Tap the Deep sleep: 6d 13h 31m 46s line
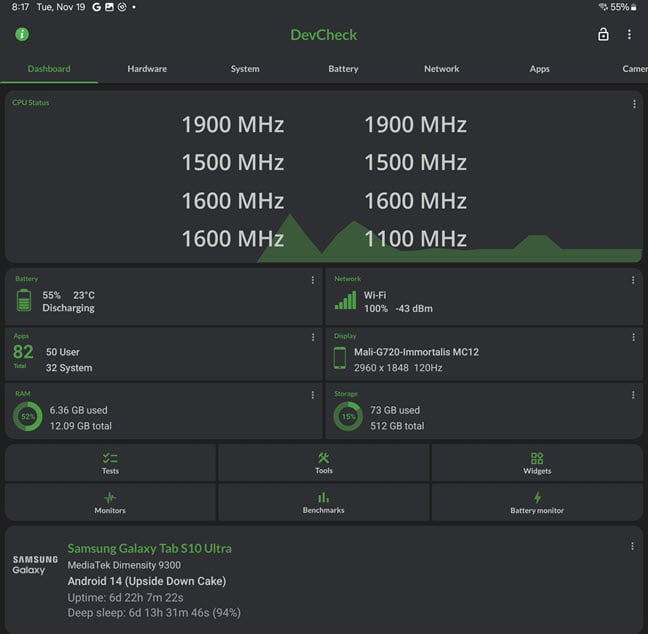Screen dimensions: 648x634 pos(154,613)
